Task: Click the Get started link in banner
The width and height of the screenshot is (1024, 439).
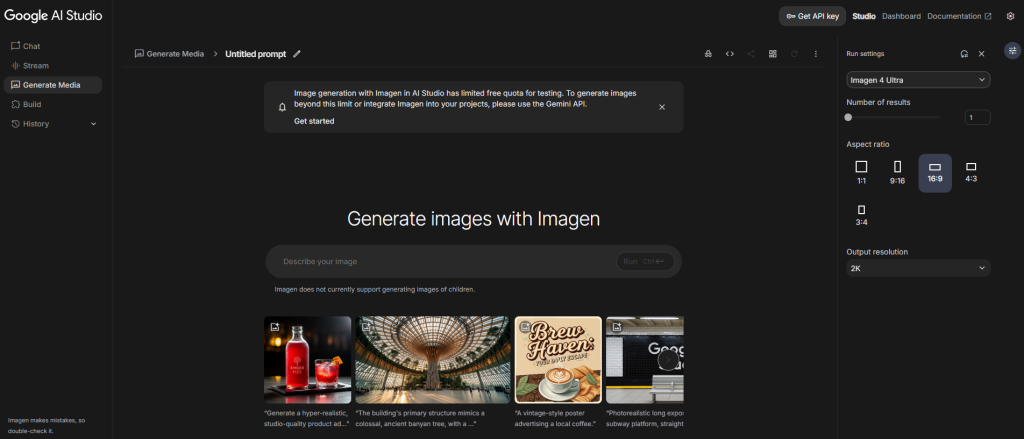Action: point(314,121)
